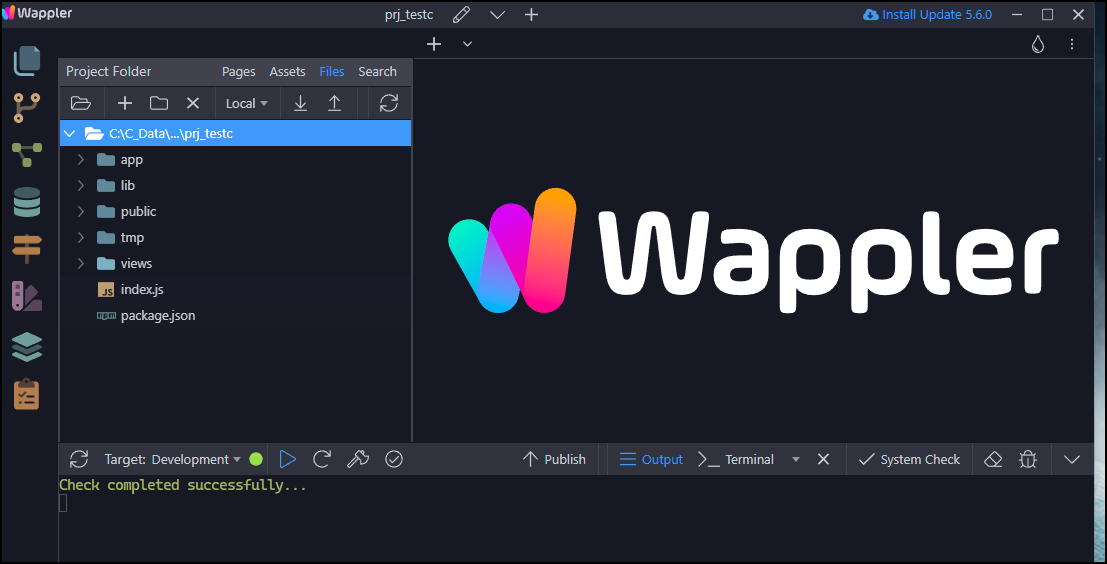
Task: Restart the server with reload icon
Action: (x=322, y=460)
